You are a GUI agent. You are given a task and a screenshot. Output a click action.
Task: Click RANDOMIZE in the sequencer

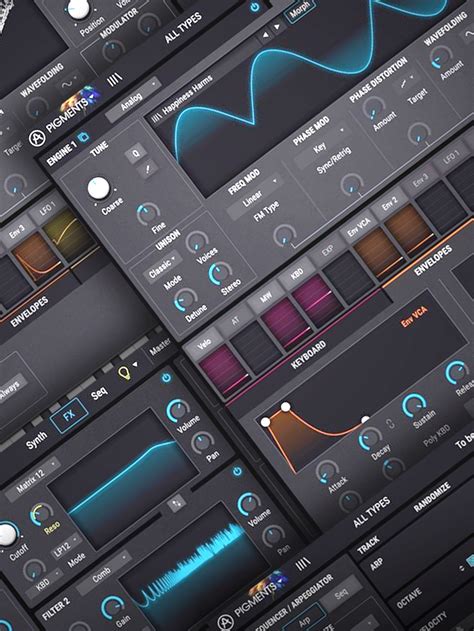[432, 496]
